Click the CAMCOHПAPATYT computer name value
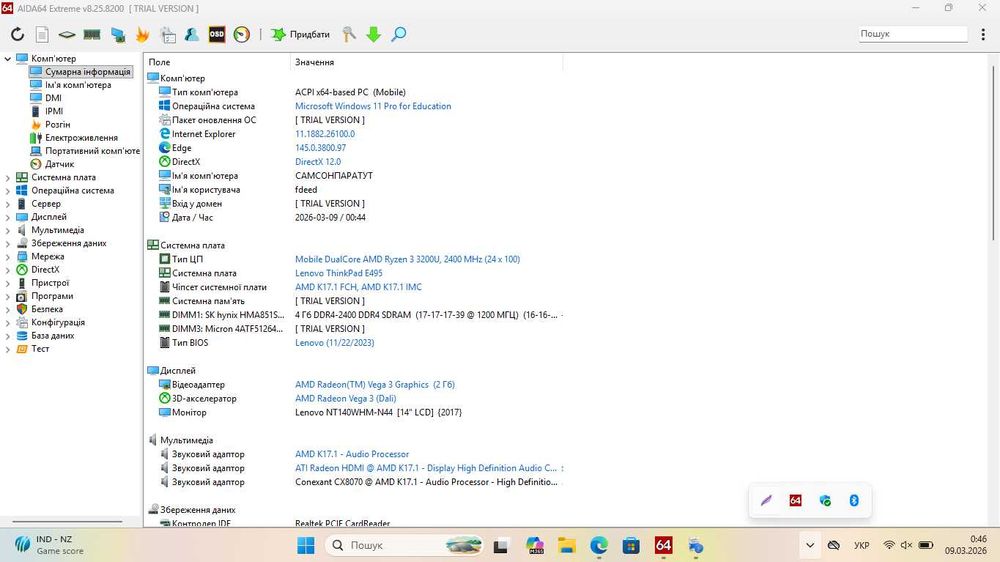 334,175
